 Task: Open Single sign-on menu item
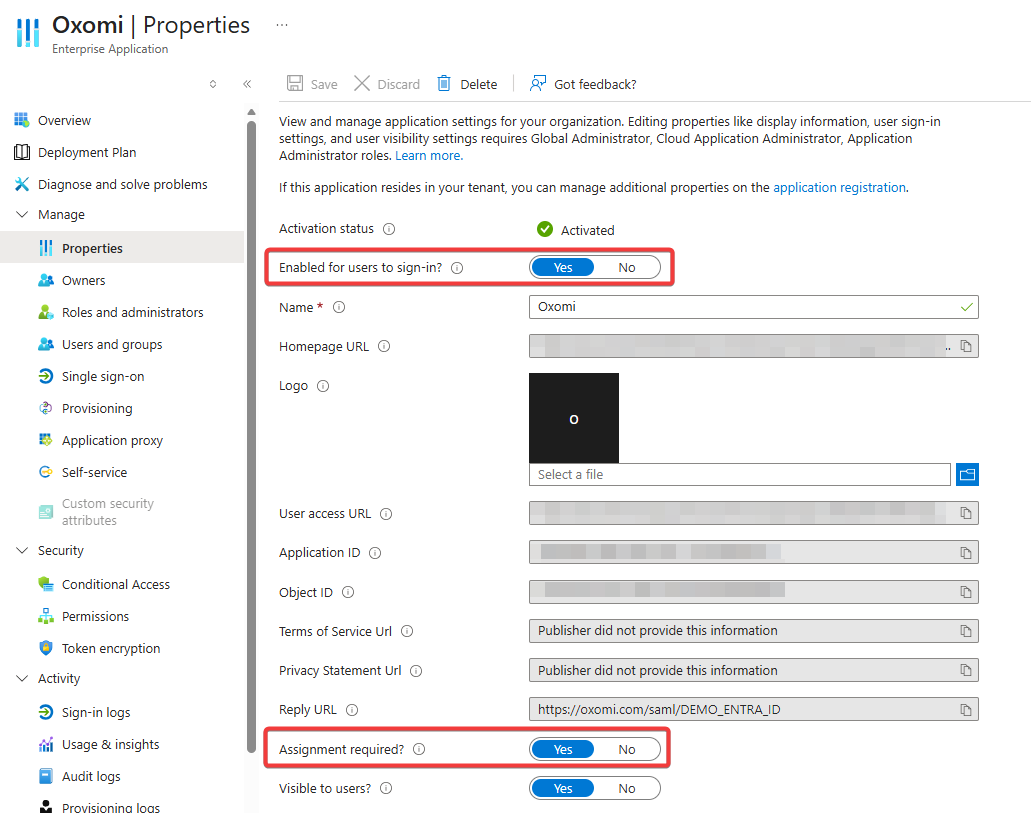102,377
